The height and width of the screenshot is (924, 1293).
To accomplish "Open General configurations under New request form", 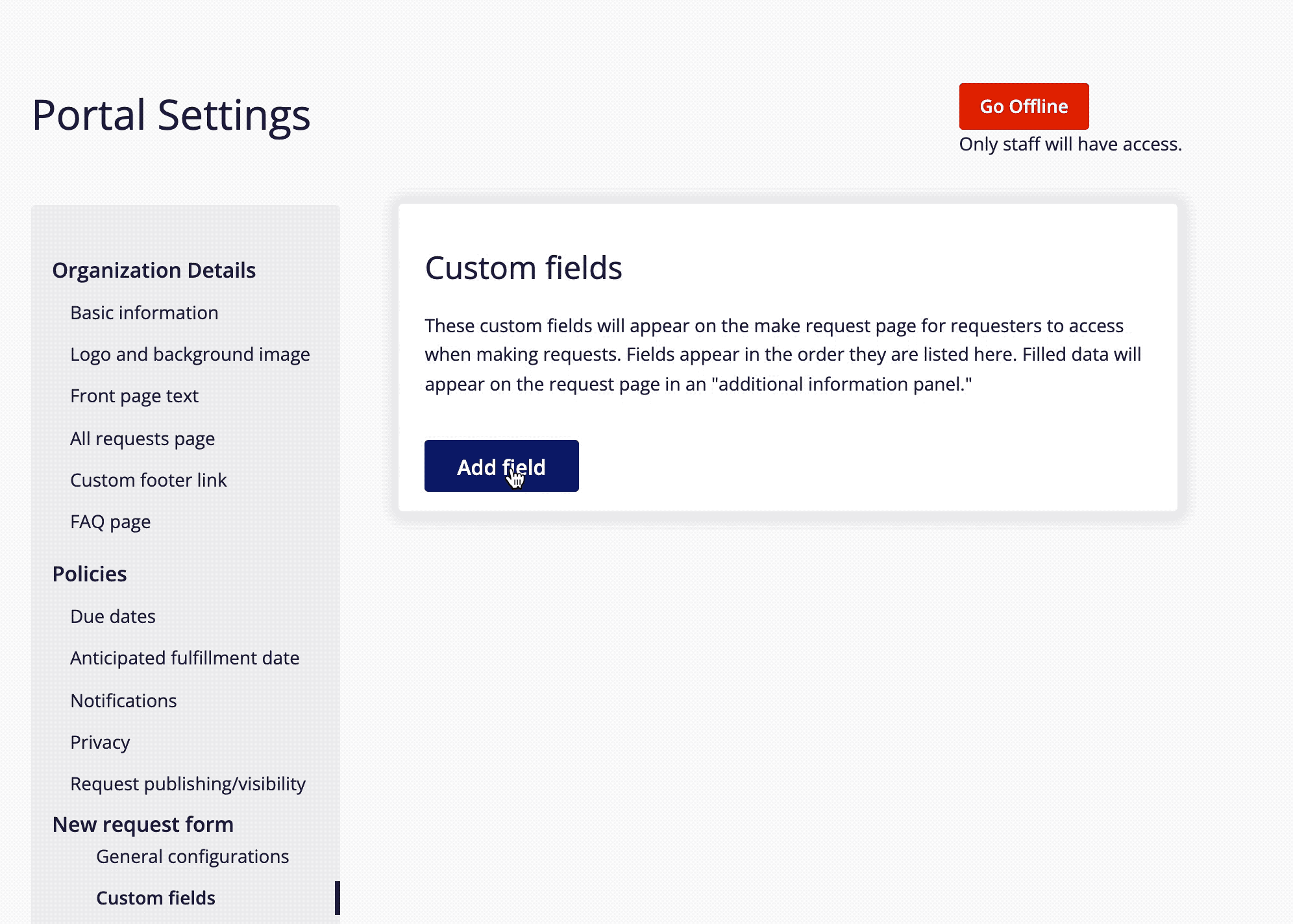I will [x=192, y=856].
